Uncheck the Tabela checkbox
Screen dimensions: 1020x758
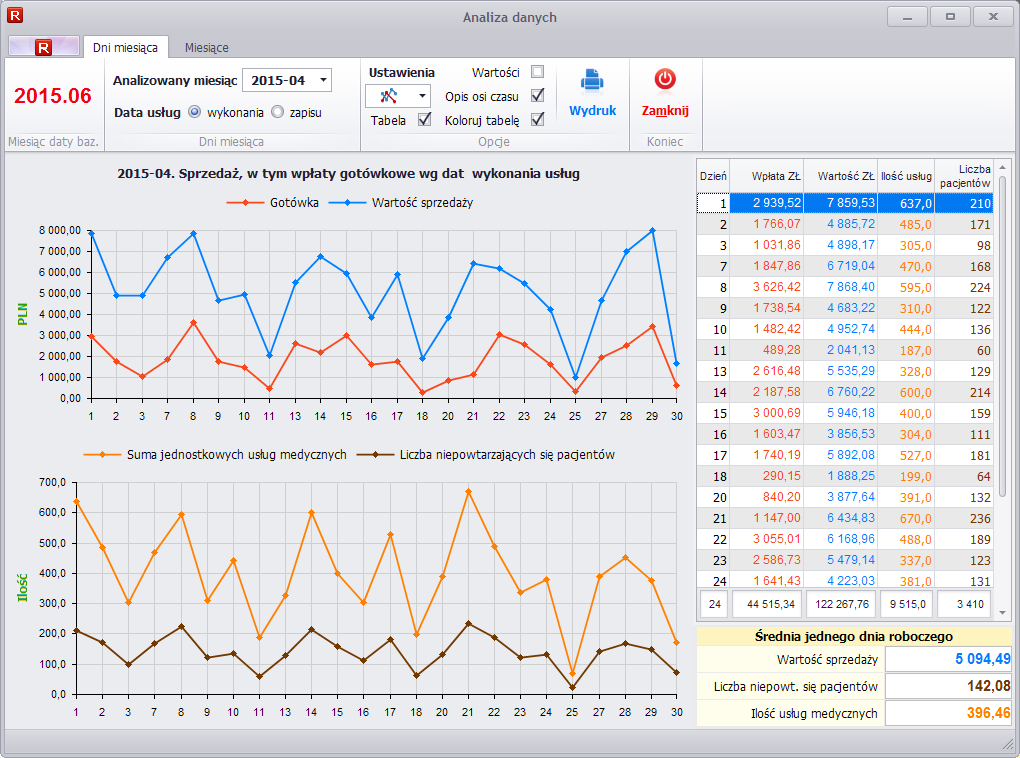tap(424, 120)
